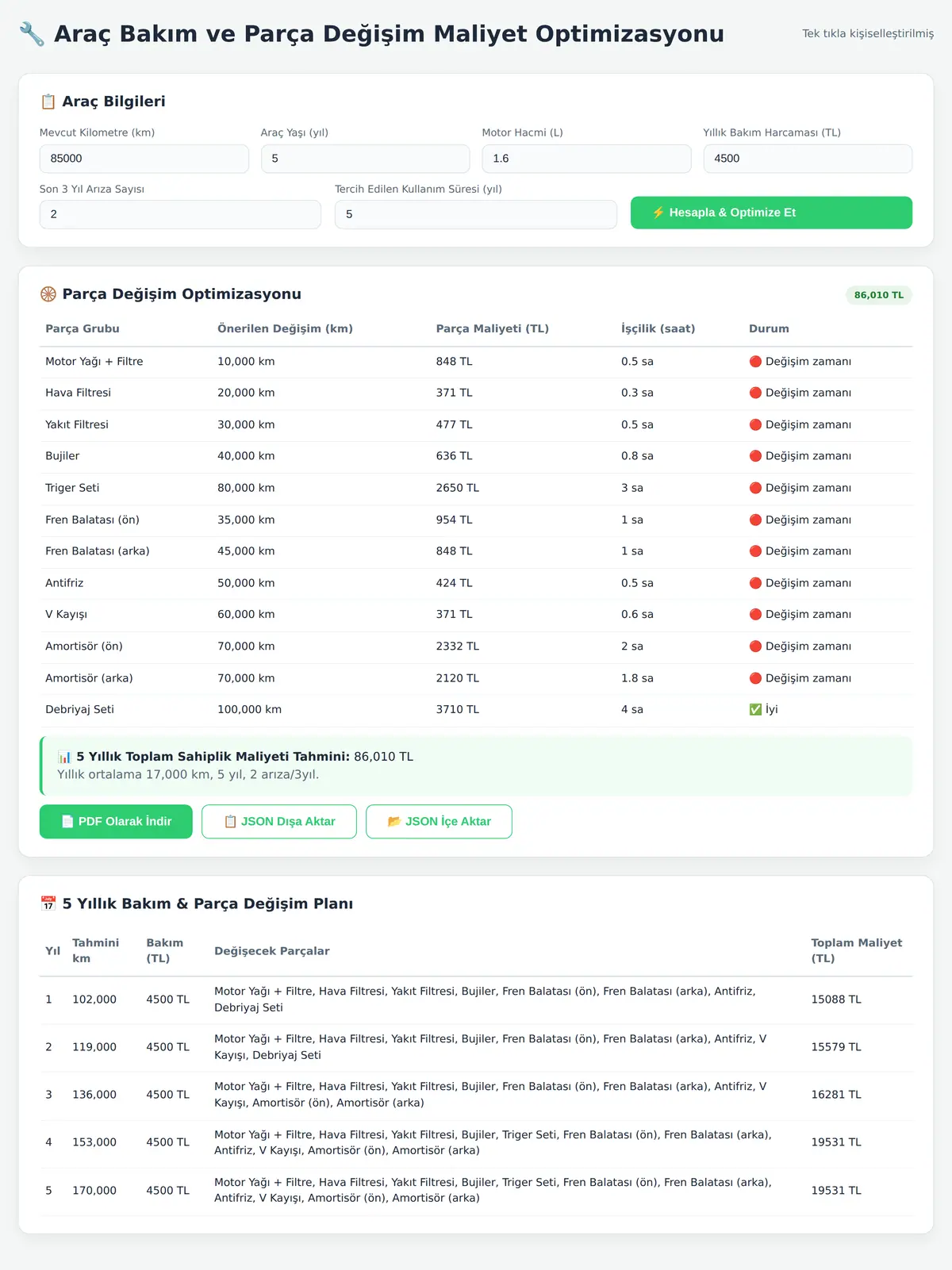The height and width of the screenshot is (1270, 952).
Task: Click the Önerilen Değişim (km) column header
Action: pos(285,328)
